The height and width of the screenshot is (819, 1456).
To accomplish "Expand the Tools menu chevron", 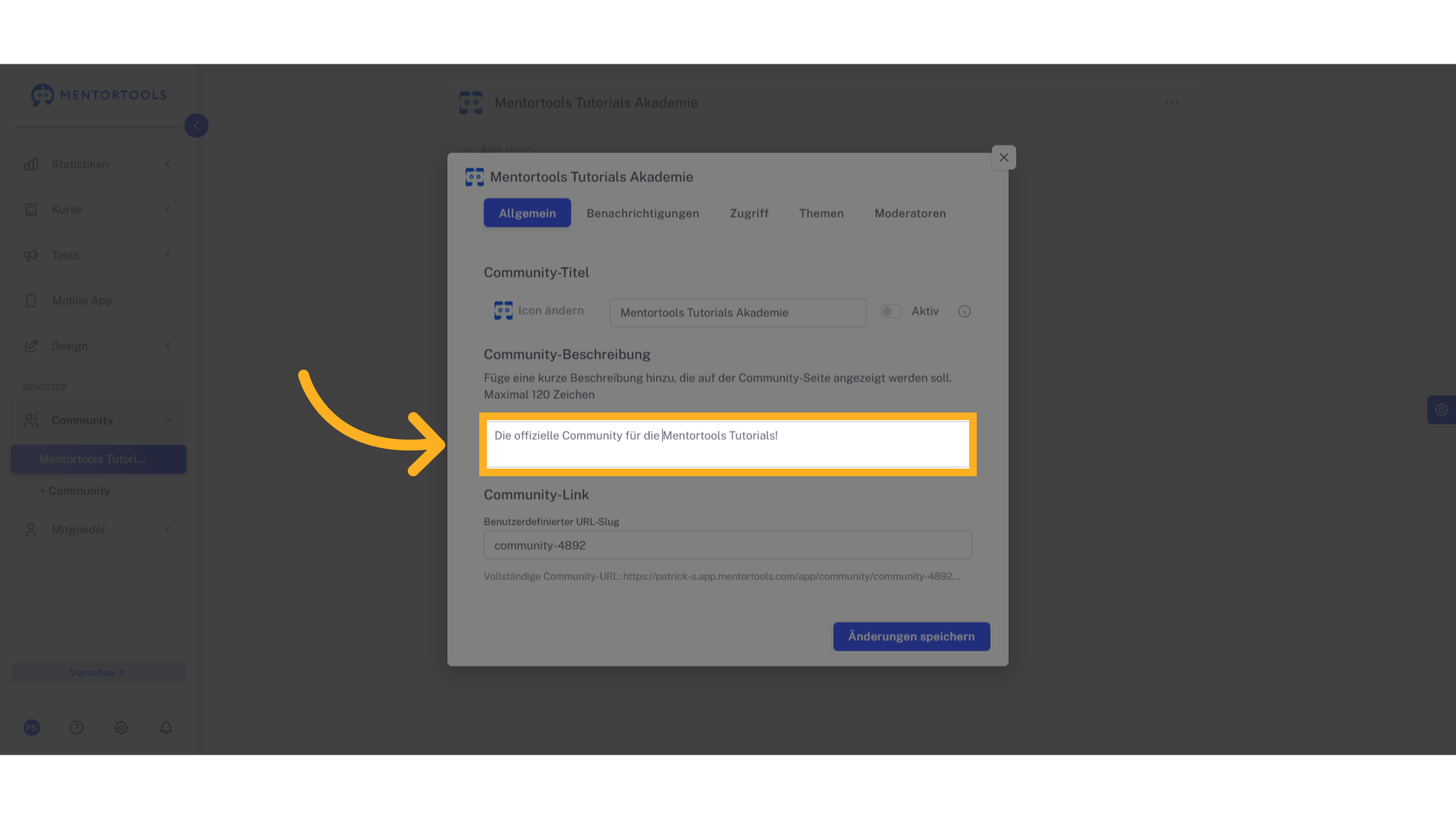I will pyautogui.click(x=168, y=256).
